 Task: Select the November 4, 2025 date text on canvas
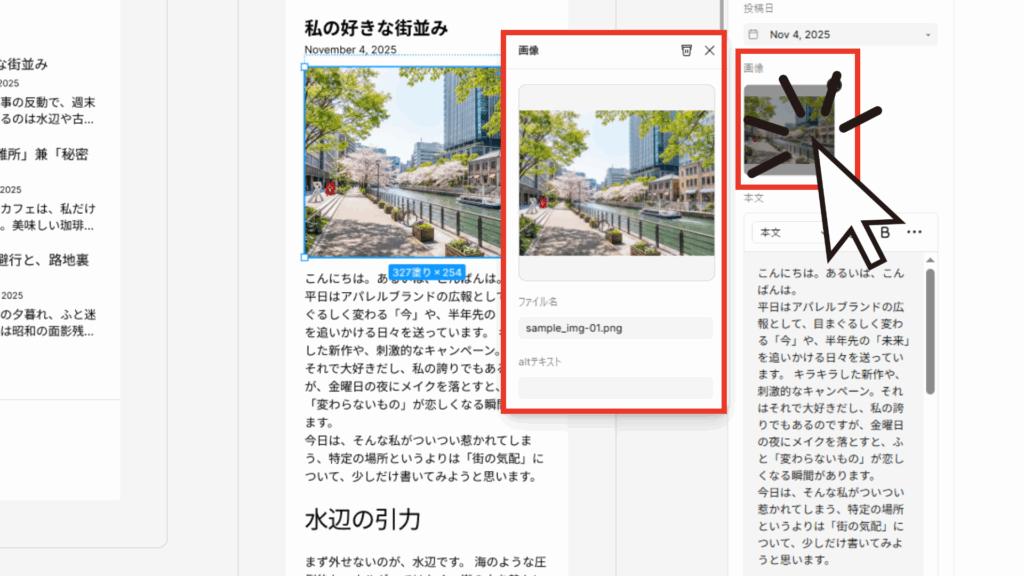pos(351,49)
